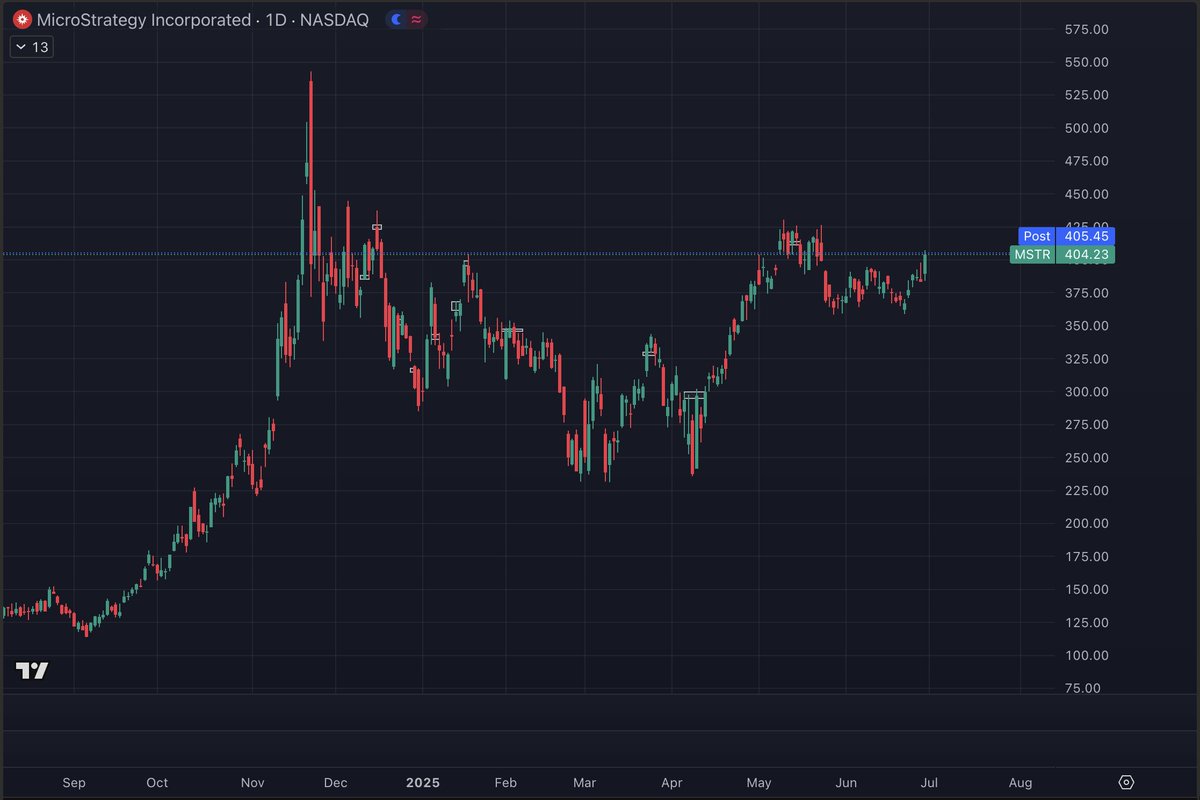Click the MicroStrategy red logo icon

21,20
